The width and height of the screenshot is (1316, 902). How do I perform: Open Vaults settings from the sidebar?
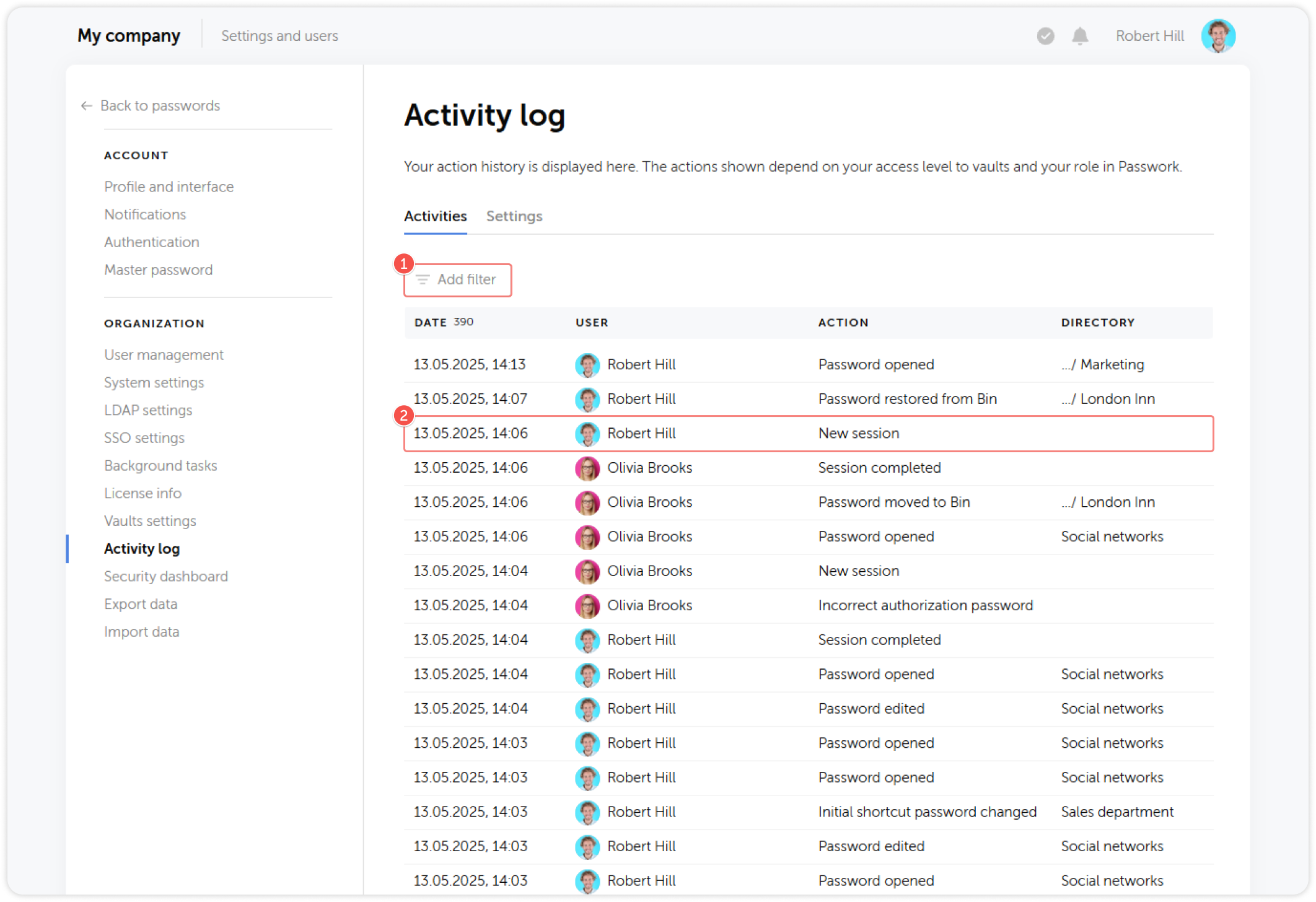[x=150, y=521]
